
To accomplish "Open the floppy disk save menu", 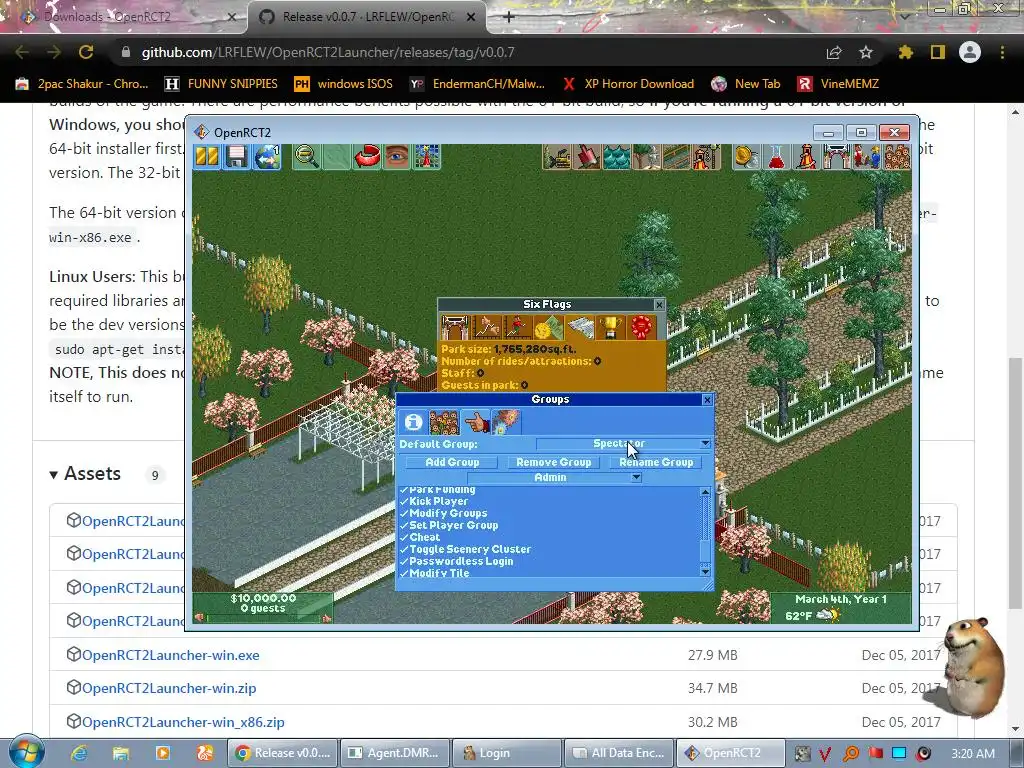I will [x=236, y=157].
